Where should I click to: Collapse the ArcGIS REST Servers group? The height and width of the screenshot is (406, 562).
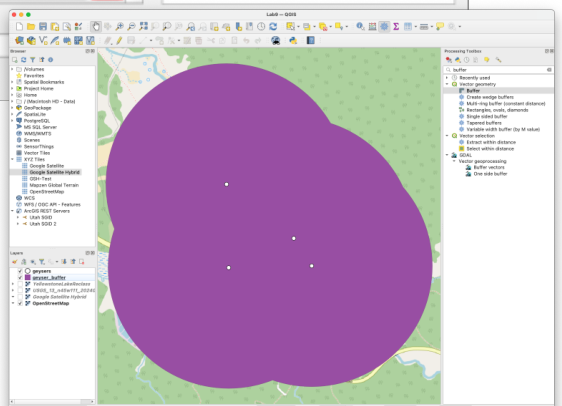click(13, 211)
